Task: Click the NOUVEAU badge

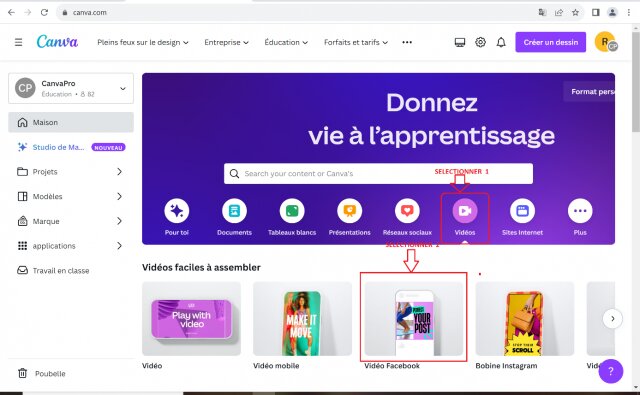Action: (x=108, y=147)
